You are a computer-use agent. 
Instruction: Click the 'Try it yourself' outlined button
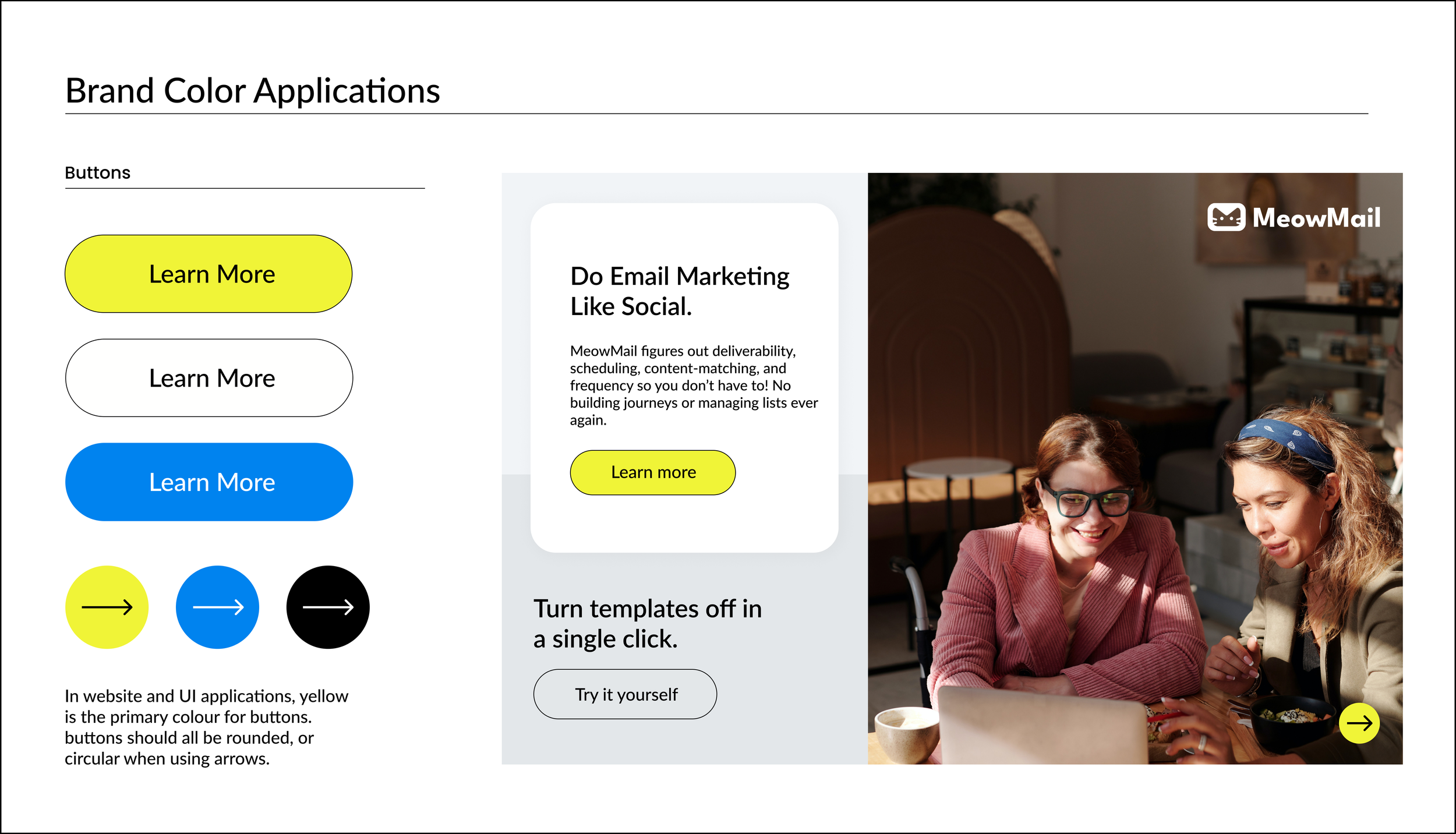625,694
